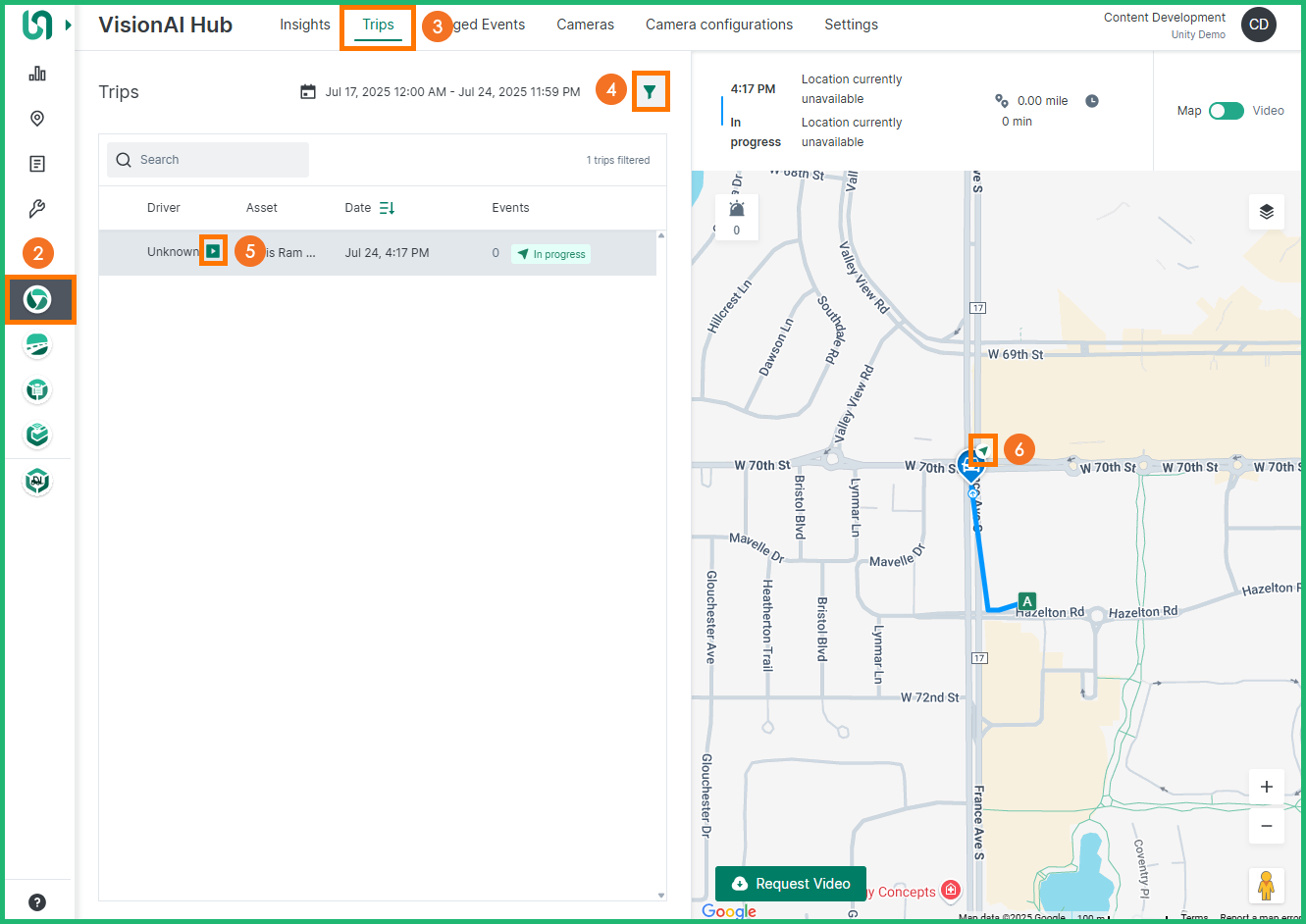The image size is (1306, 924).
Task: Click the video play icon in trip row
Action: 213,251
